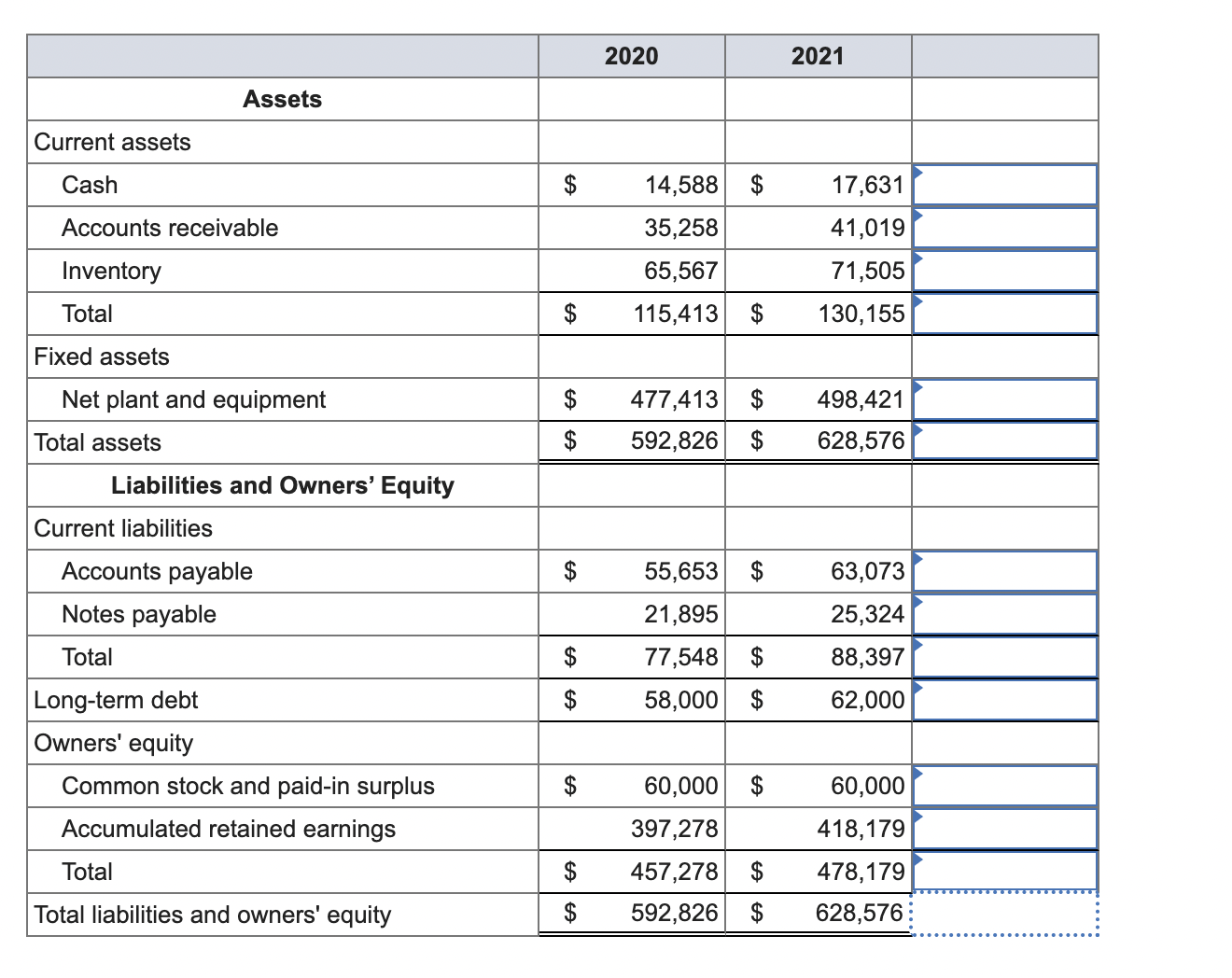This screenshot has height=978, width=1232.
Task: Select the Fixed assets label
Action: click(x=102, y=356)
